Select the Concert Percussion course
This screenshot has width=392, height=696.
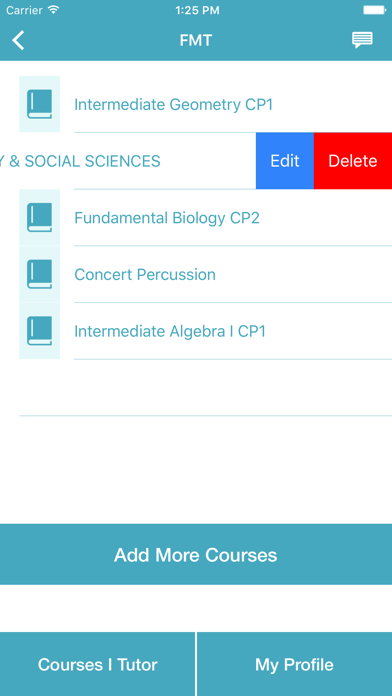pyautogui.click(x=145, y=274)
